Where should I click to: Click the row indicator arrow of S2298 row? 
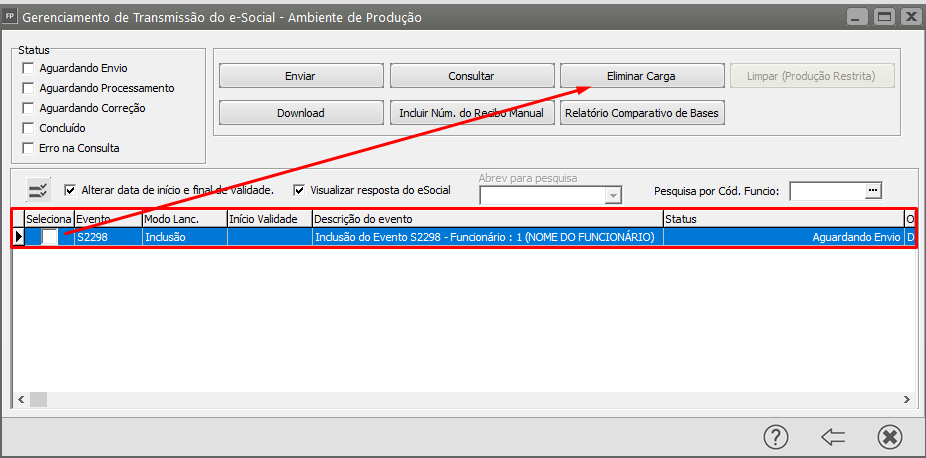(x=18, y=237)
